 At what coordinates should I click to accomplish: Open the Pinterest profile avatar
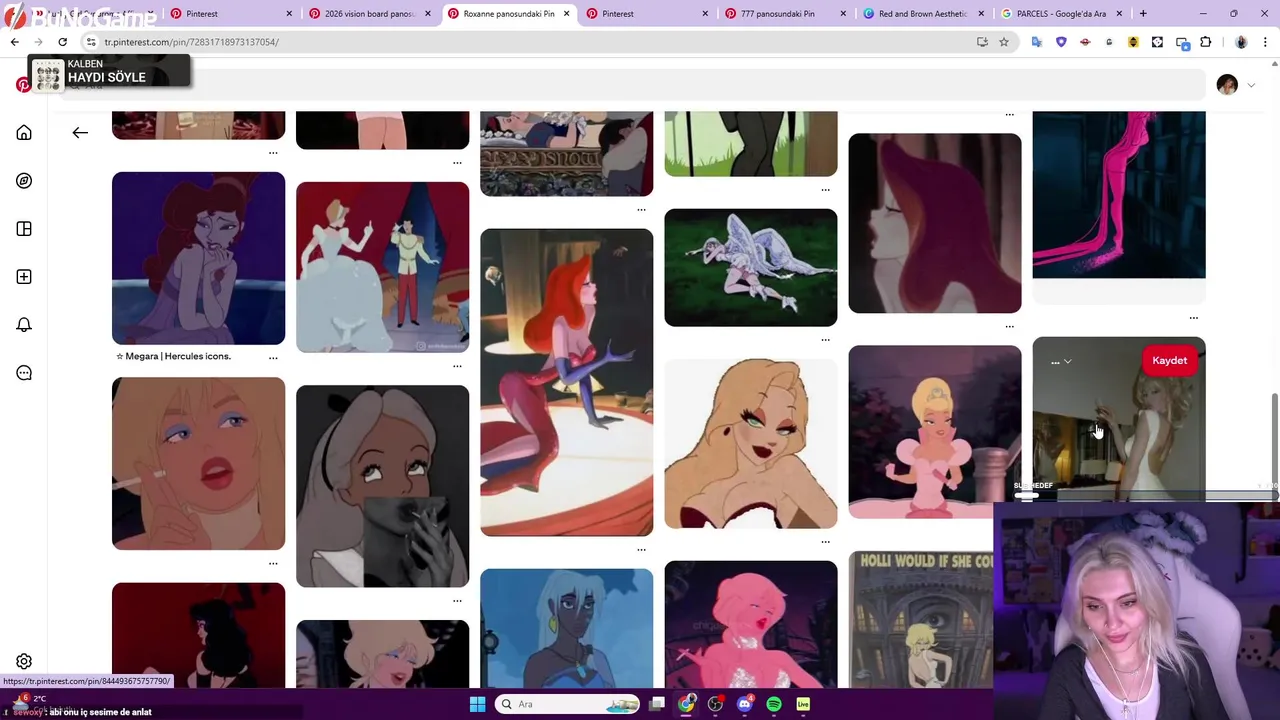coord(1227,85)
